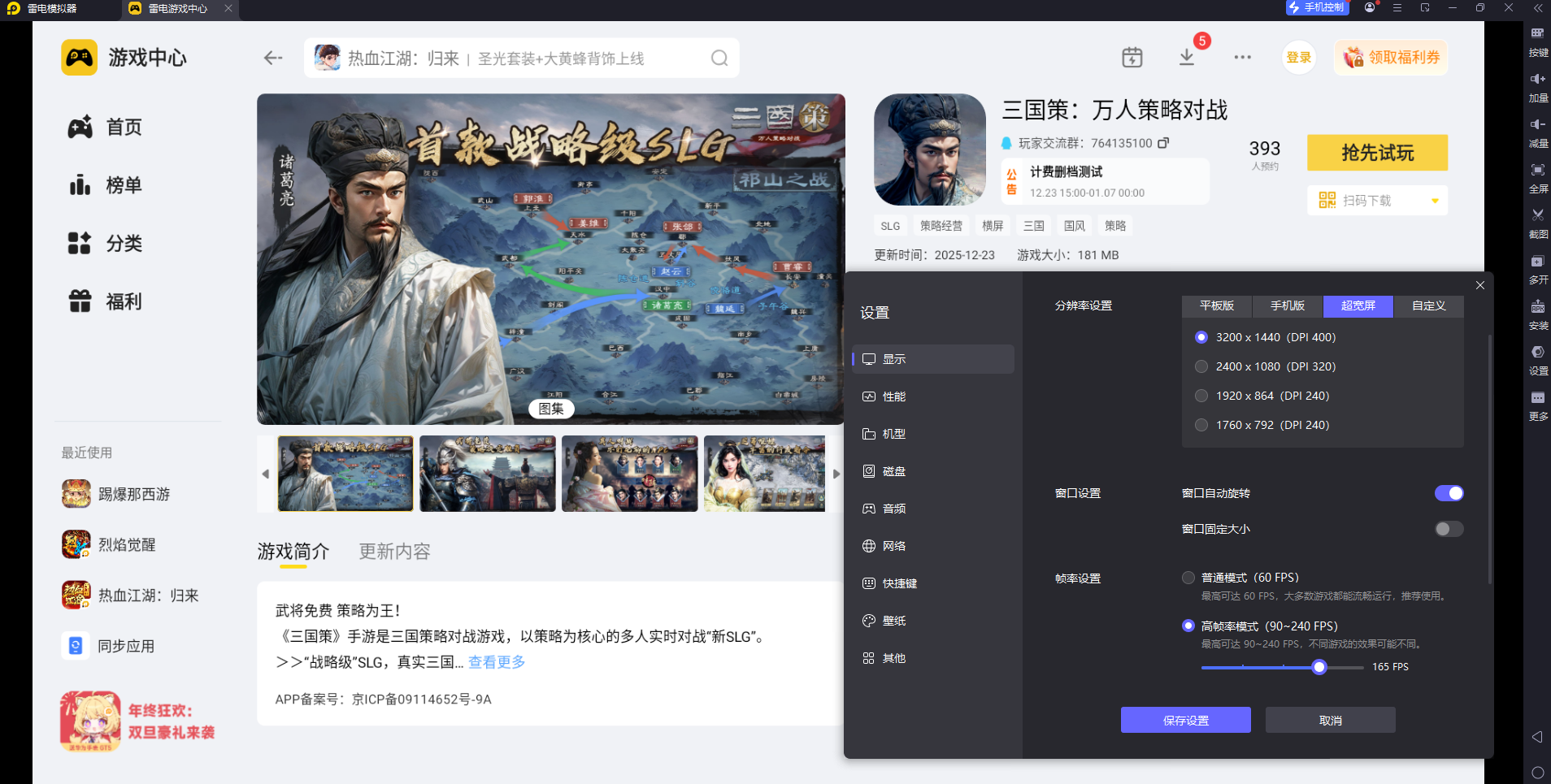1551x784 pixels.
Task: Go back using the left arrow icon
Action: [x=273, y=58]
